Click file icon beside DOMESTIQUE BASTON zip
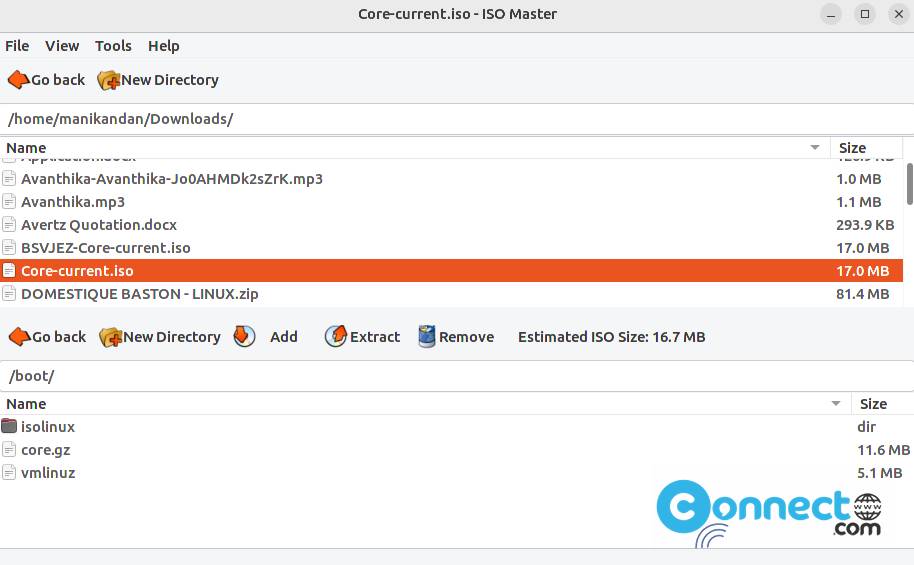The height and width of the screenshot is (565, 914). pos(9,294)
